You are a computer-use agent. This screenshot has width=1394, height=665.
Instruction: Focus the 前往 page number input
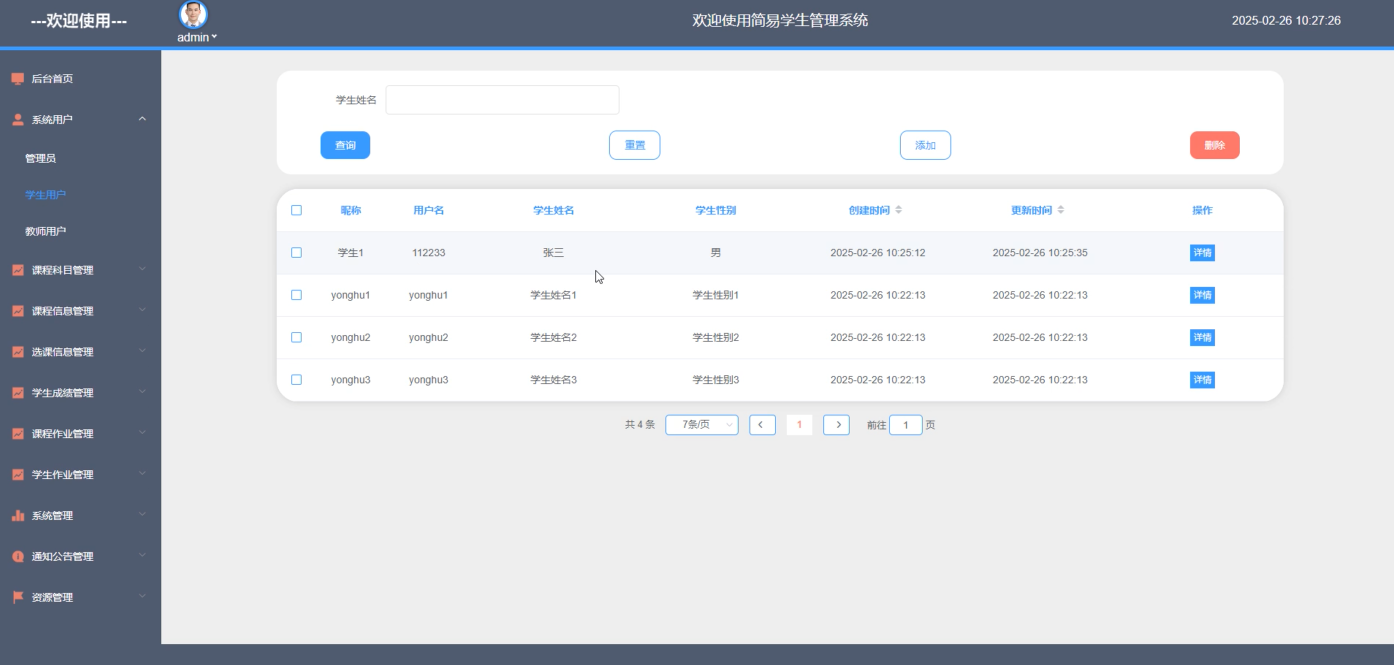tap(906, 425)
